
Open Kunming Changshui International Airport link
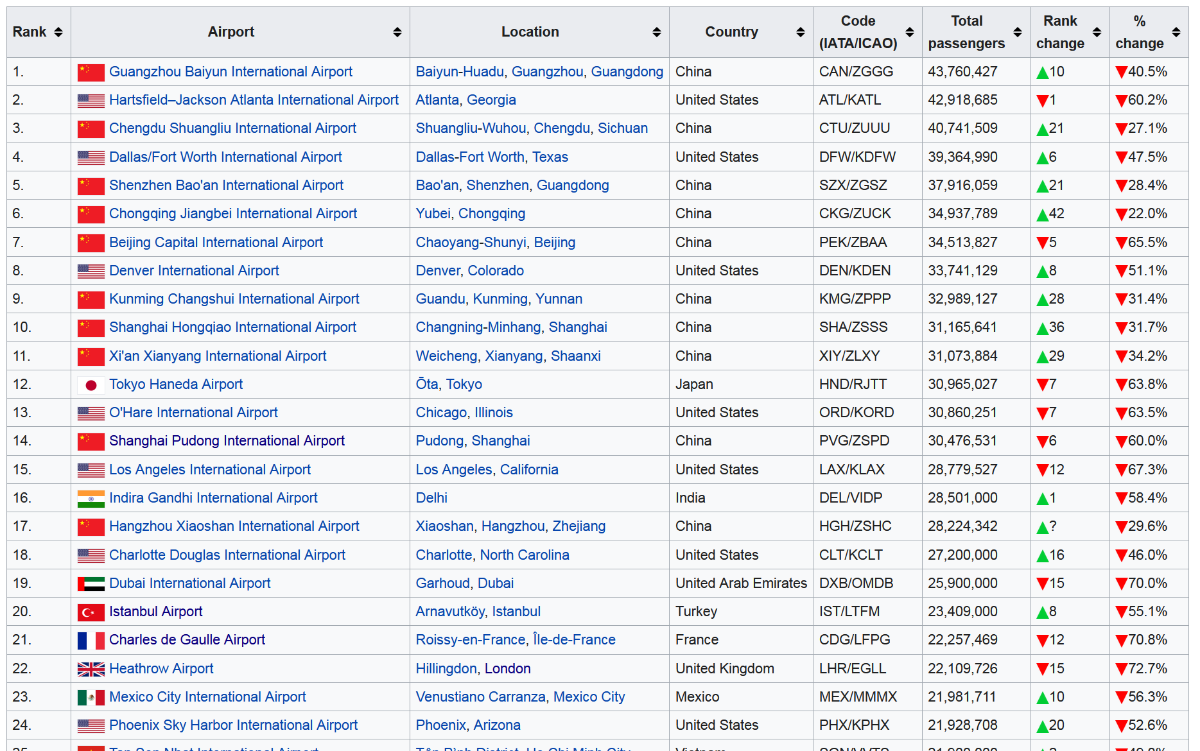(234, 299)
